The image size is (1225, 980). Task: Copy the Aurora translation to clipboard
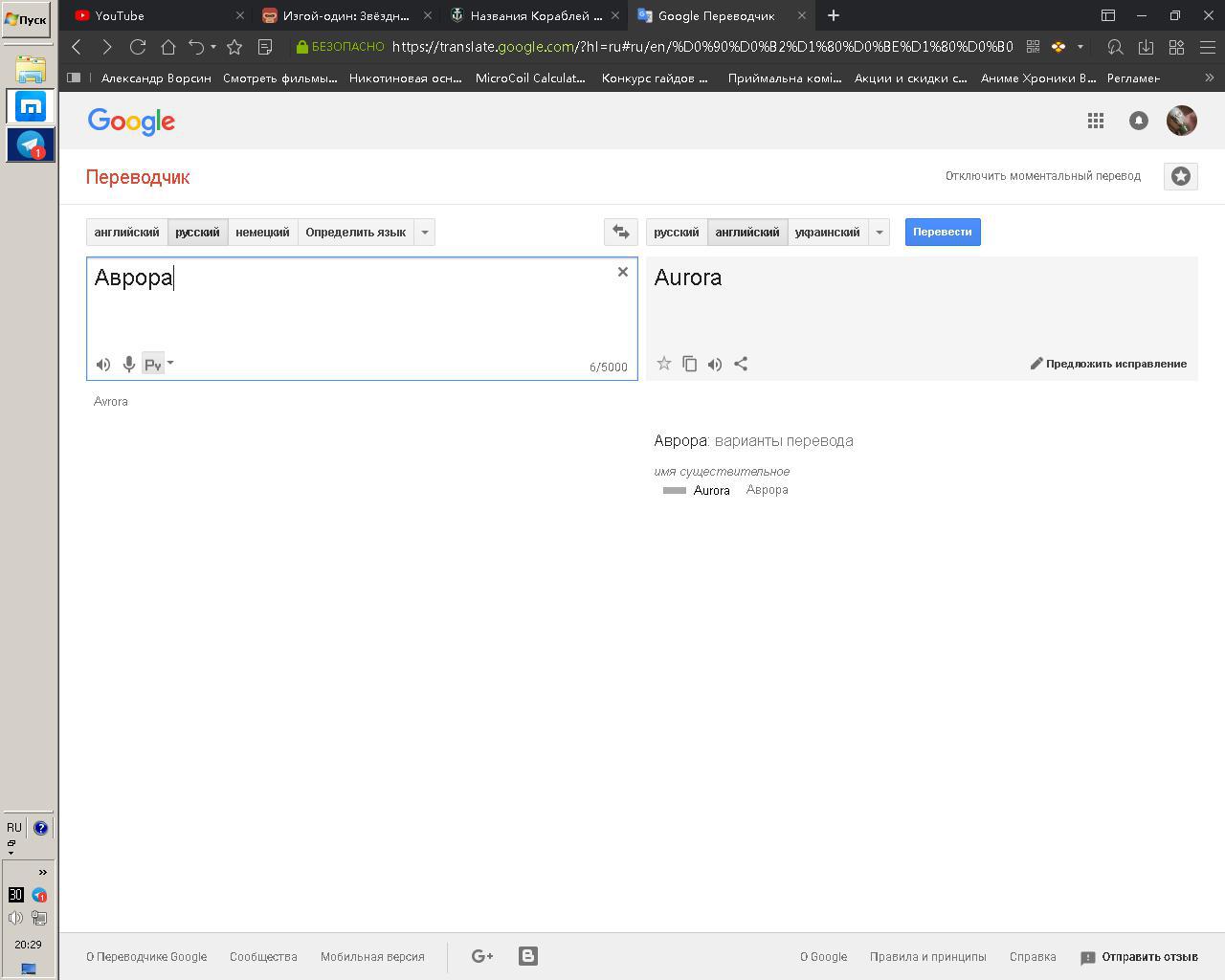[689, 364]
